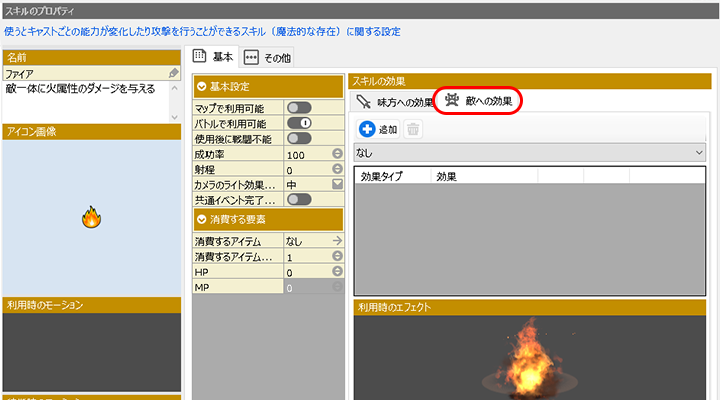Open the 敵への効果 tab
This screenshot has height=400, width=720.
(x=480, y=101)
